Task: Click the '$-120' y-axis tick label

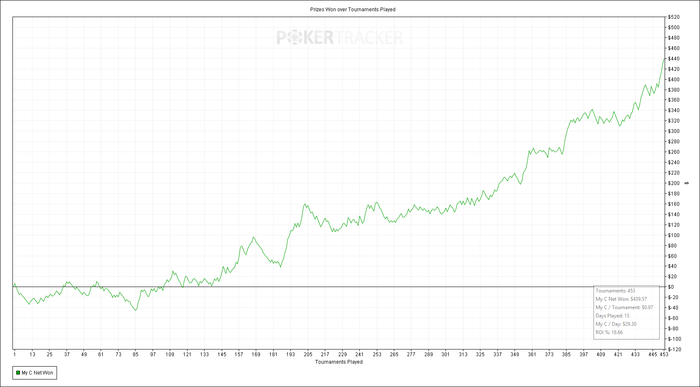Action: pyautogui.click(x=674, y=349)
